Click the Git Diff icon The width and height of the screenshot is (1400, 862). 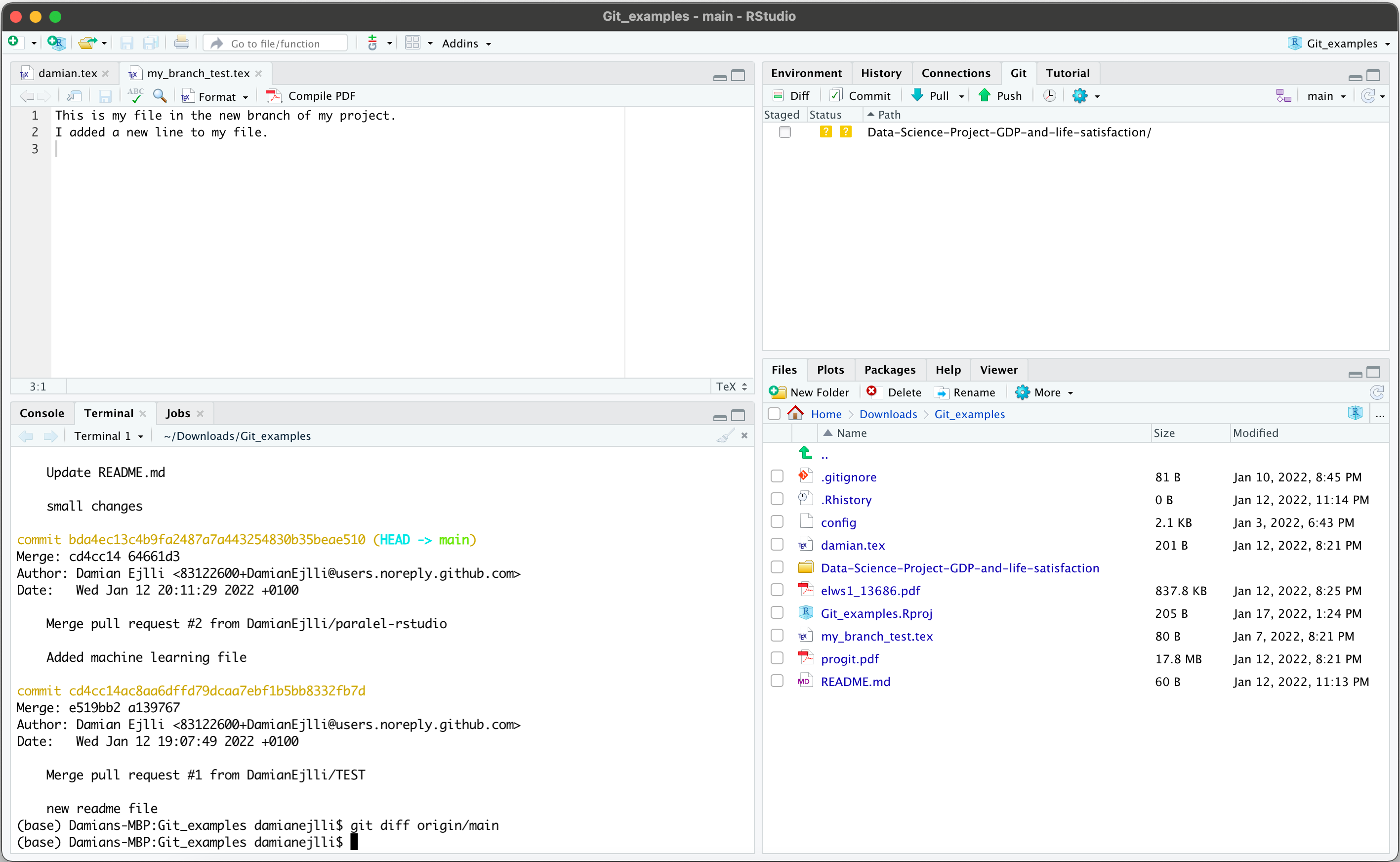[778, 96]
